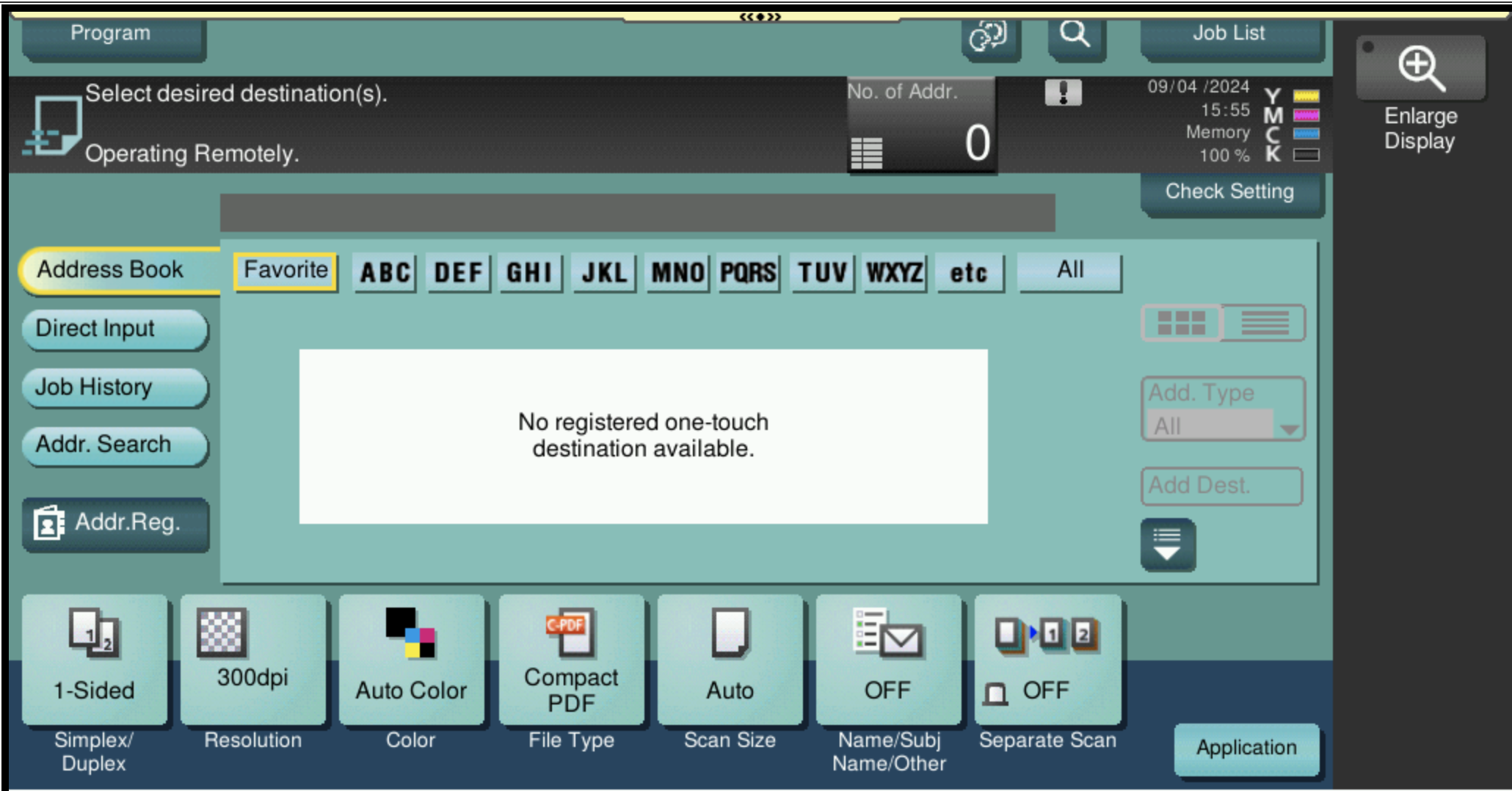Open the Compact PDF file type setting
Image resolution: width=1512 pixels, height=791 pixels.
571,660
